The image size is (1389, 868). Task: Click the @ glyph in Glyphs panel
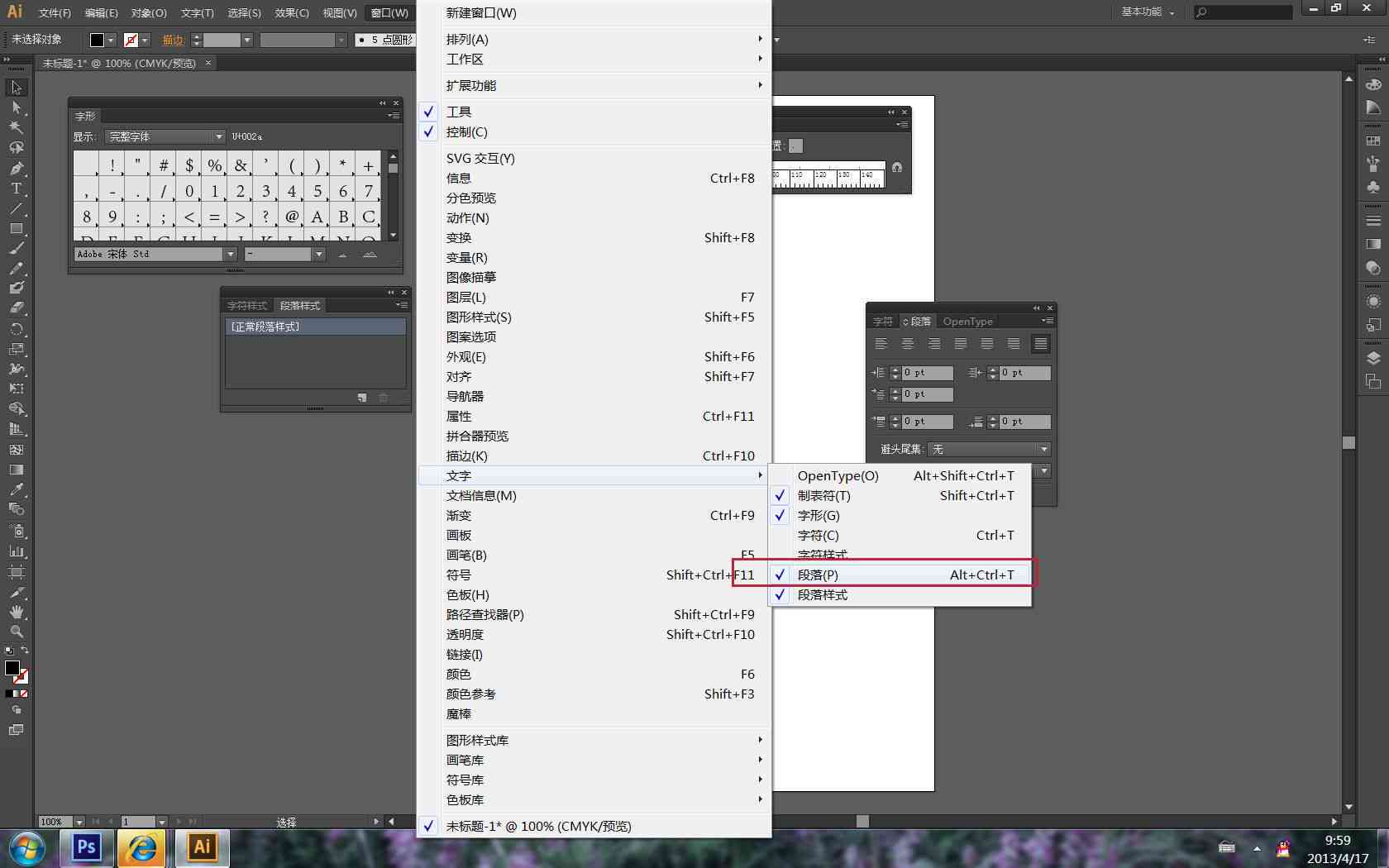click(292, 217)
